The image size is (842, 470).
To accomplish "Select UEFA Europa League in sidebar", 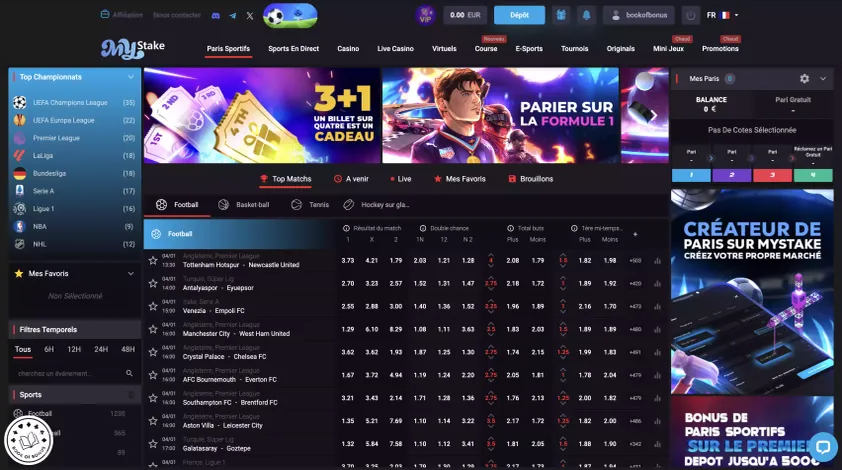I will tap(74, 120).
